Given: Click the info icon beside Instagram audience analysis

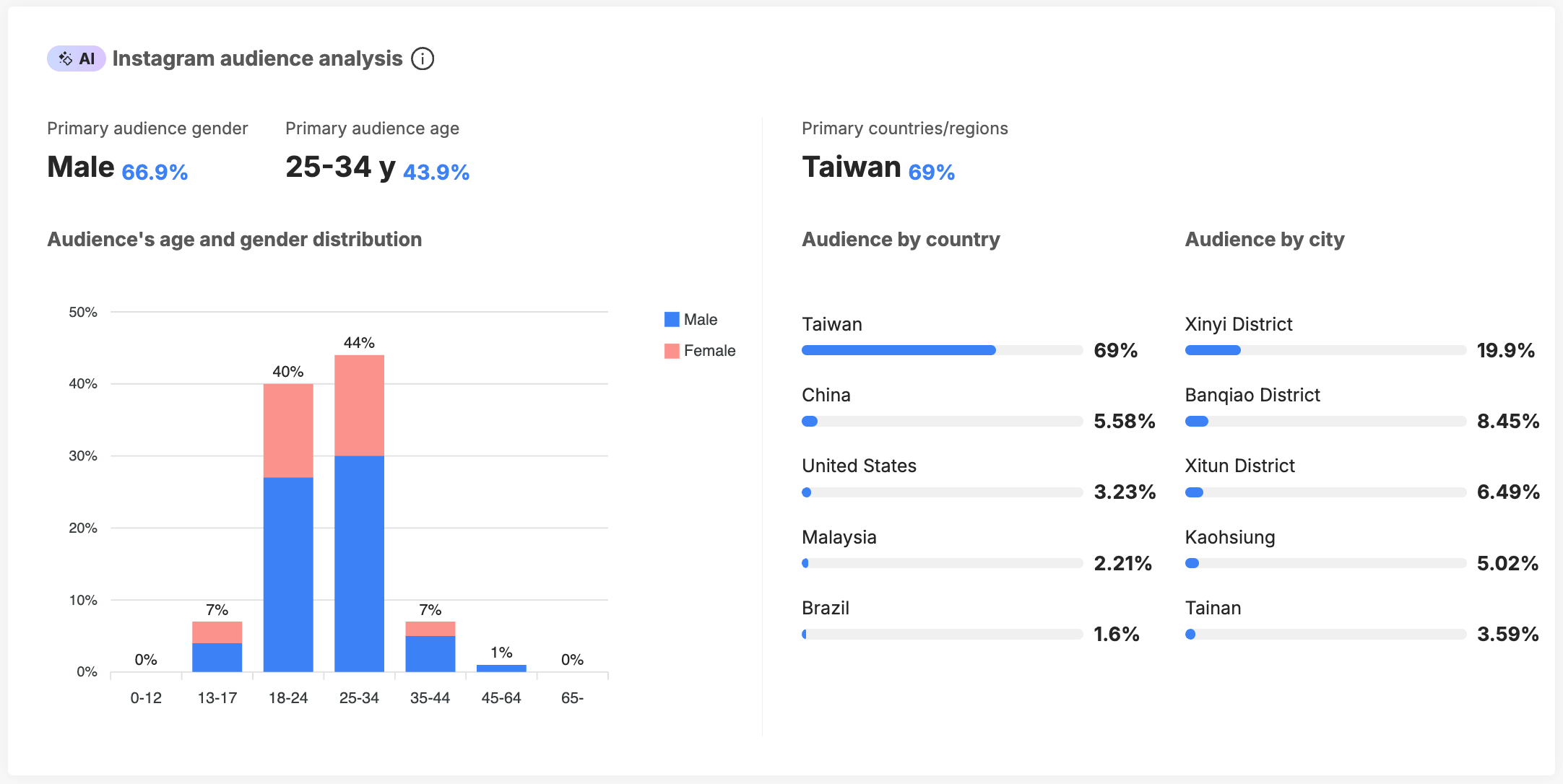Looking at the screenshot, I should 423,58.
